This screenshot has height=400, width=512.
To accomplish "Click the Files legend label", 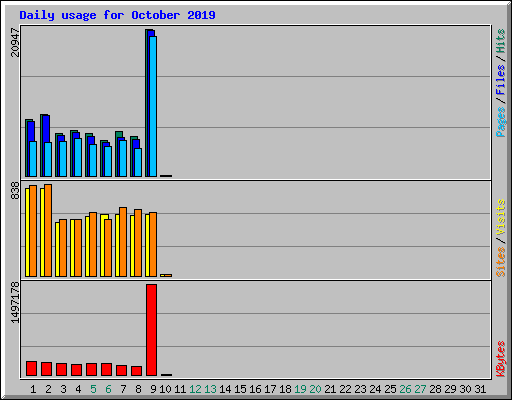I will pyautogui.click(x=500, y=80).
